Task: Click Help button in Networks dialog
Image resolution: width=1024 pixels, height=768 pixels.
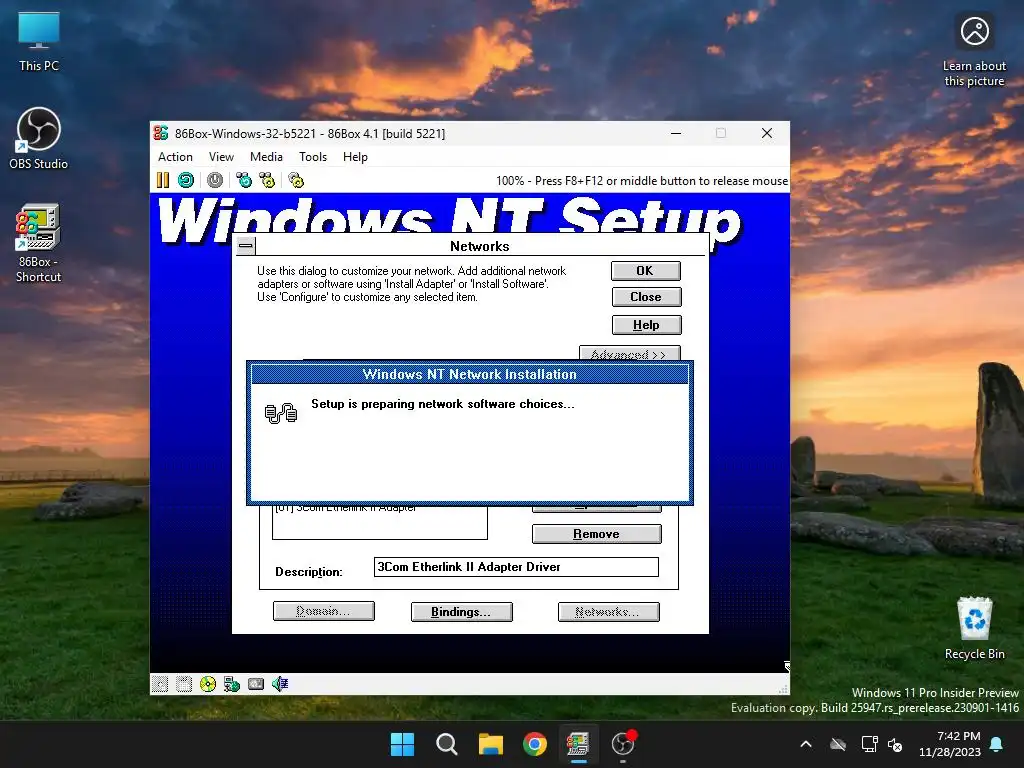Action: point(646,325)
